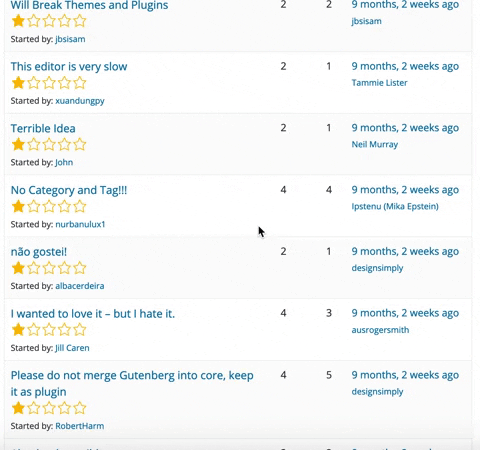Open "No Category and Tag!!!" topic
This screenshot has height=450, width=480.
click(69, 190)
